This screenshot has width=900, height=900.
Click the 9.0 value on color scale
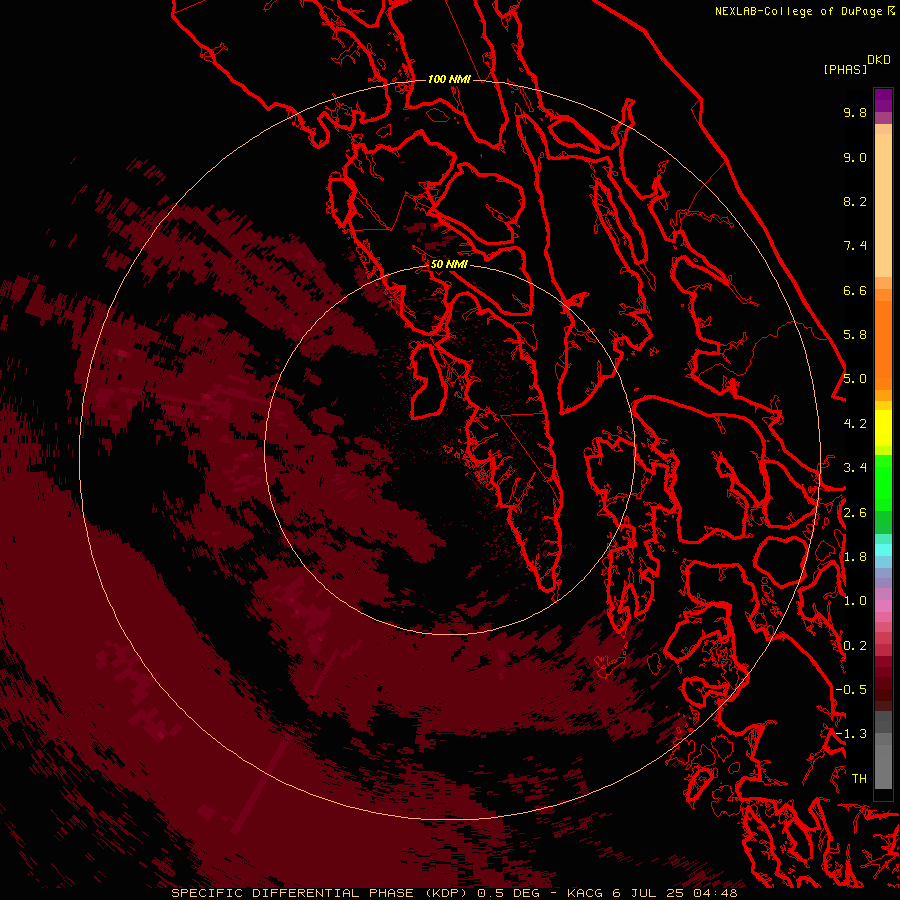(855, 157)
